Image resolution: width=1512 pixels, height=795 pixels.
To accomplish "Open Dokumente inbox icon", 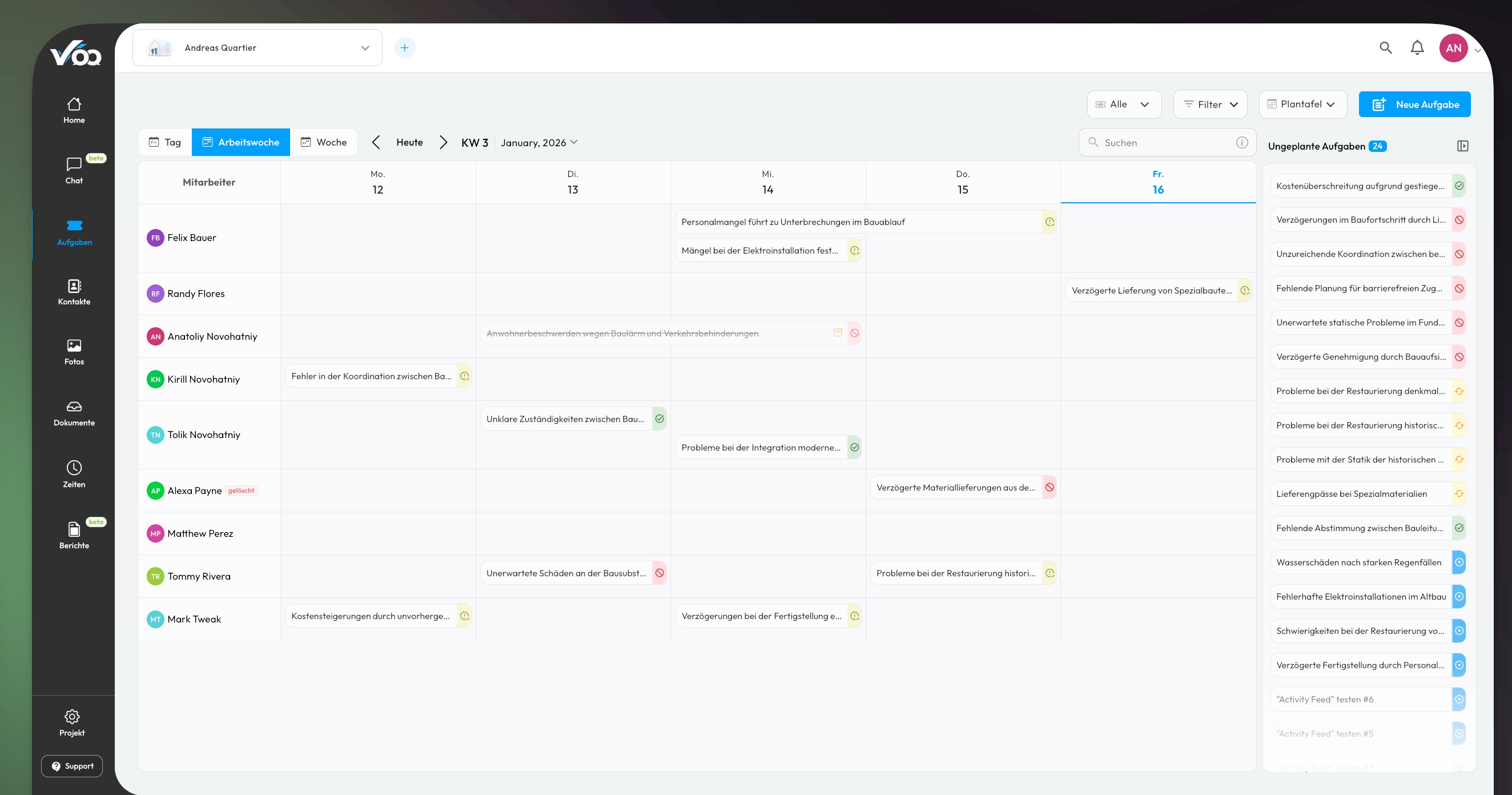I will point(74,406).
